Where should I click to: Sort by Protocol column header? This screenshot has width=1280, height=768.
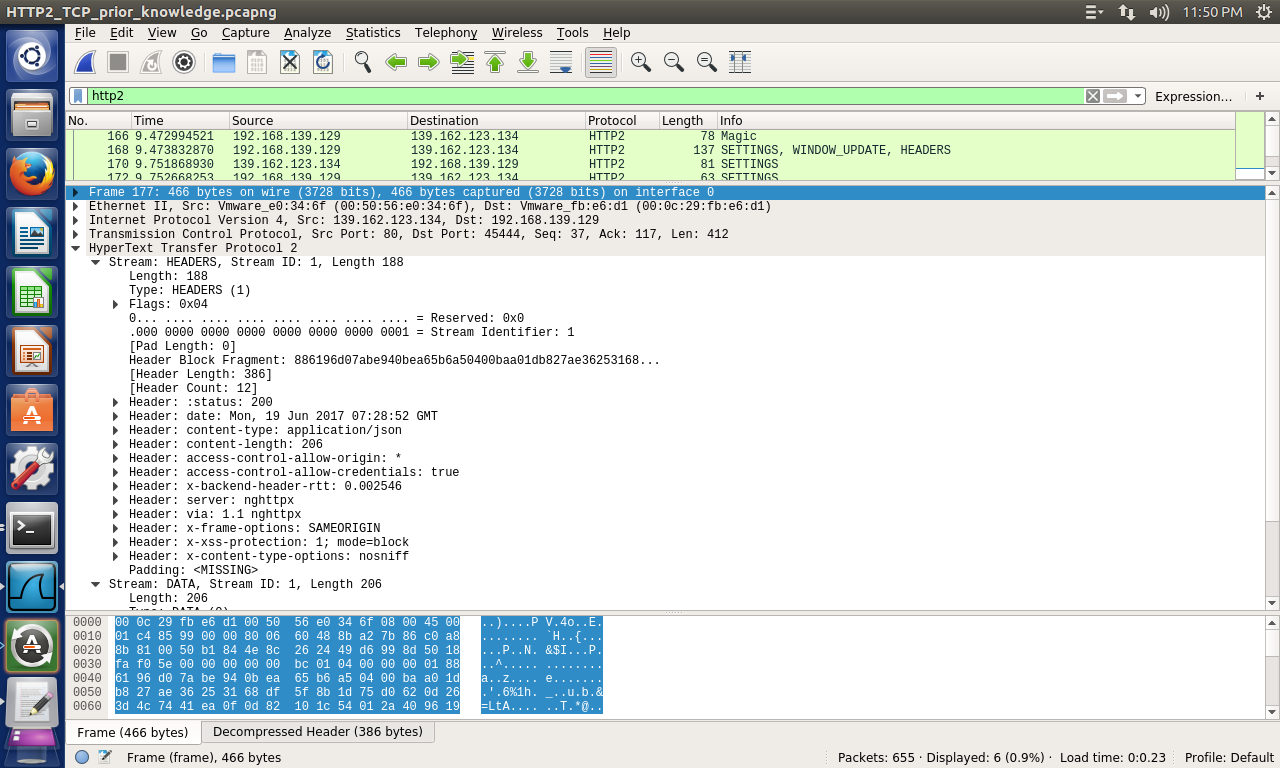pos(621,120)
